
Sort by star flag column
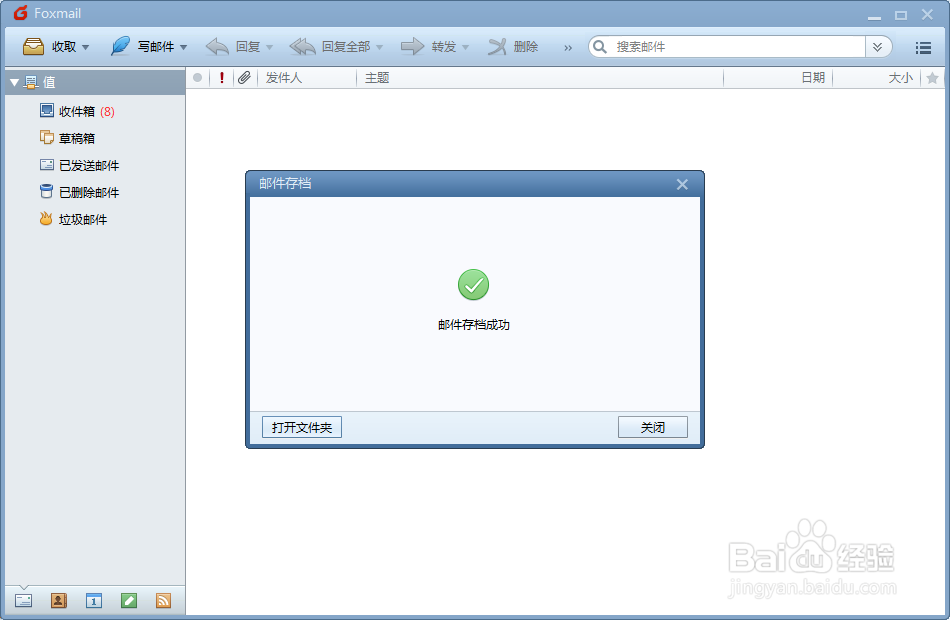click(x=932, y=78)
